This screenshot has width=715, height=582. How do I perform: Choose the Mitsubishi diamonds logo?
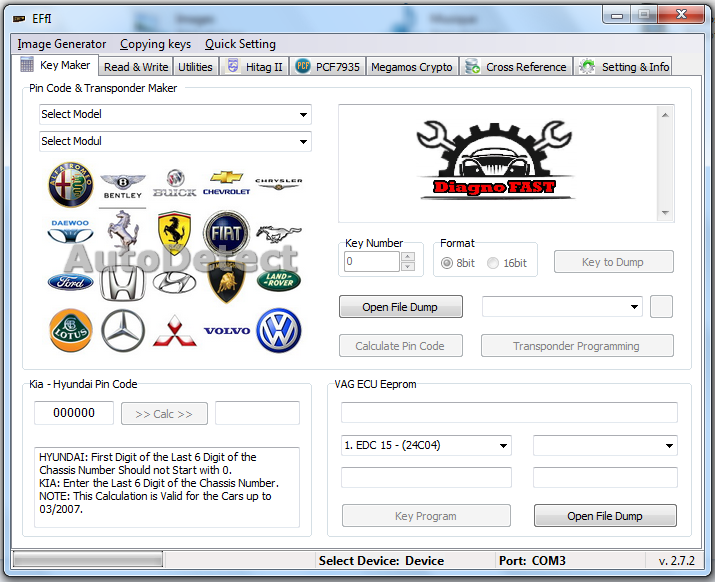175,331
